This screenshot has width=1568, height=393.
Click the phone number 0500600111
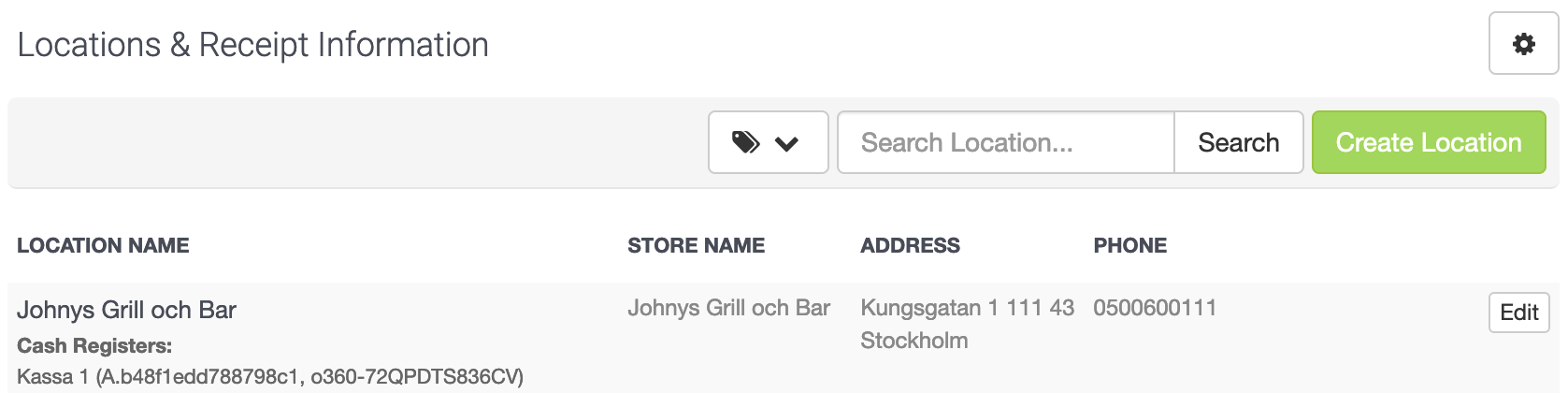coord(1155,308)
